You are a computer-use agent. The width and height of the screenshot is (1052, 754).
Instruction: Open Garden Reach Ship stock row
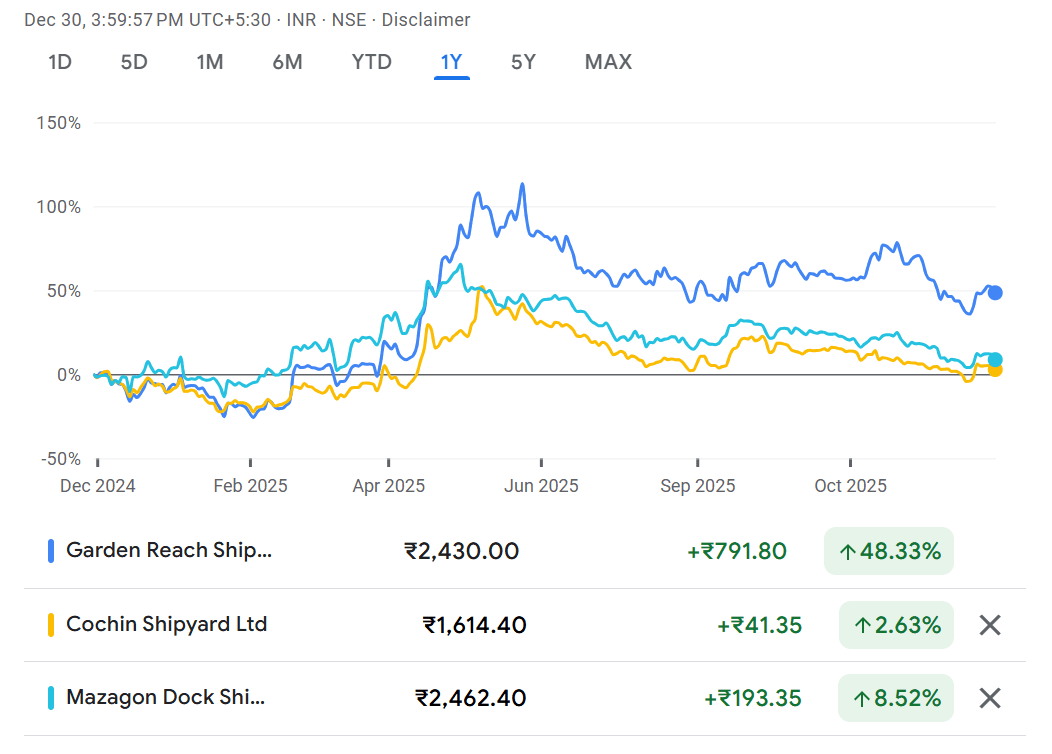168,550
